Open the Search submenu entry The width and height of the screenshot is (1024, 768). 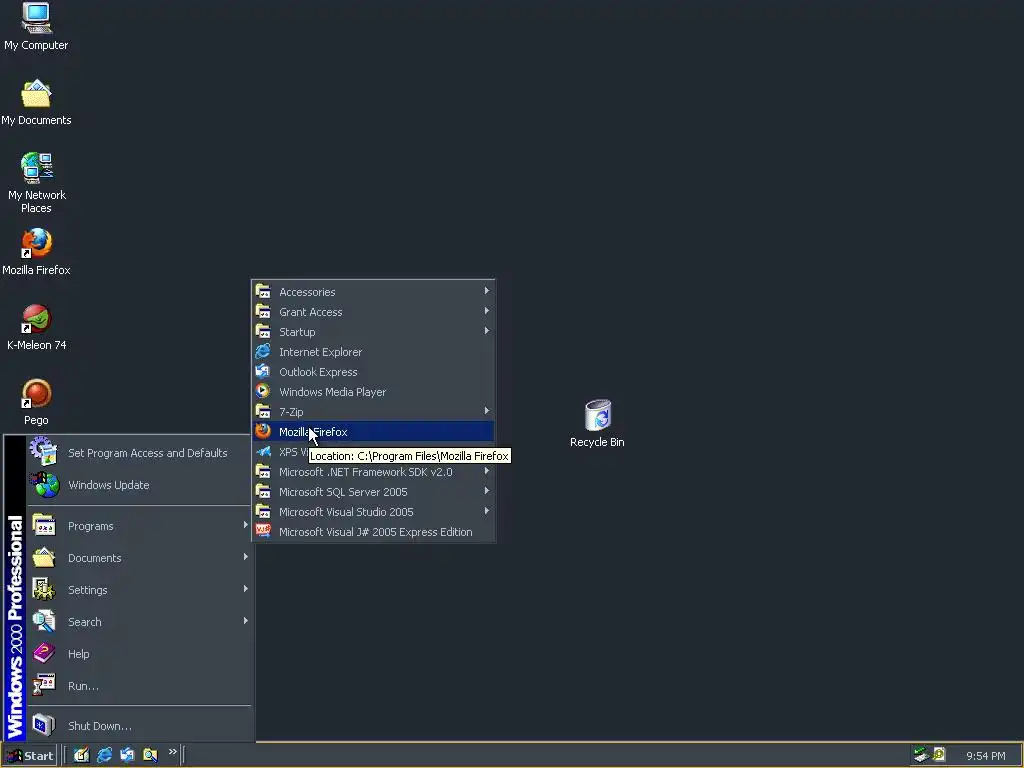[x=138, y=622]
